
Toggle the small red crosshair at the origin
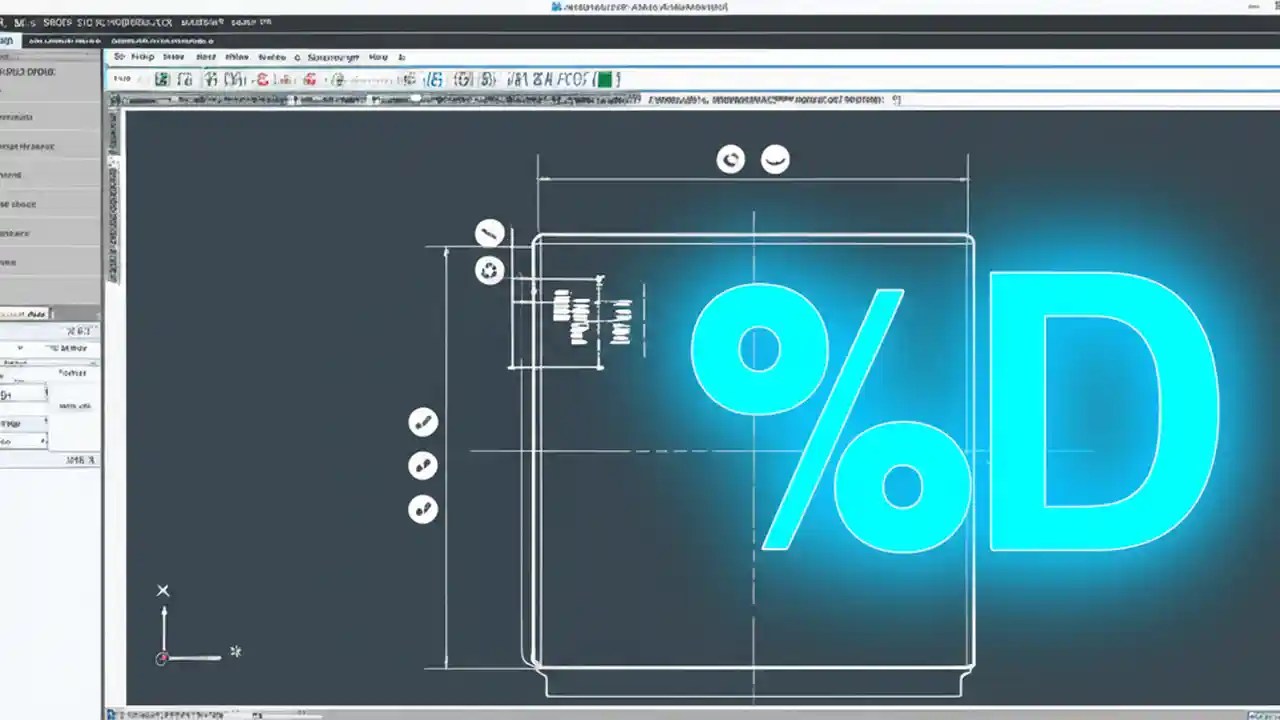pyautogui.click(x=162, y=658)
